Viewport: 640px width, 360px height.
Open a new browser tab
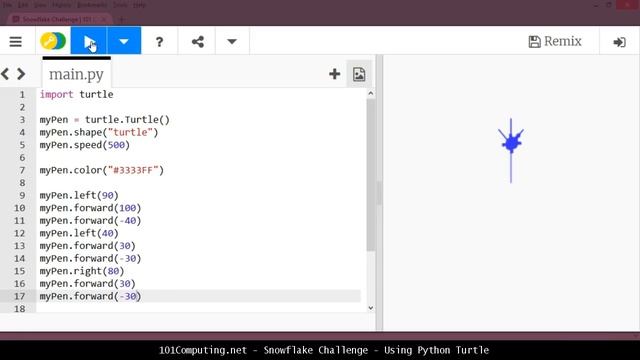click(x=122, y=19)
